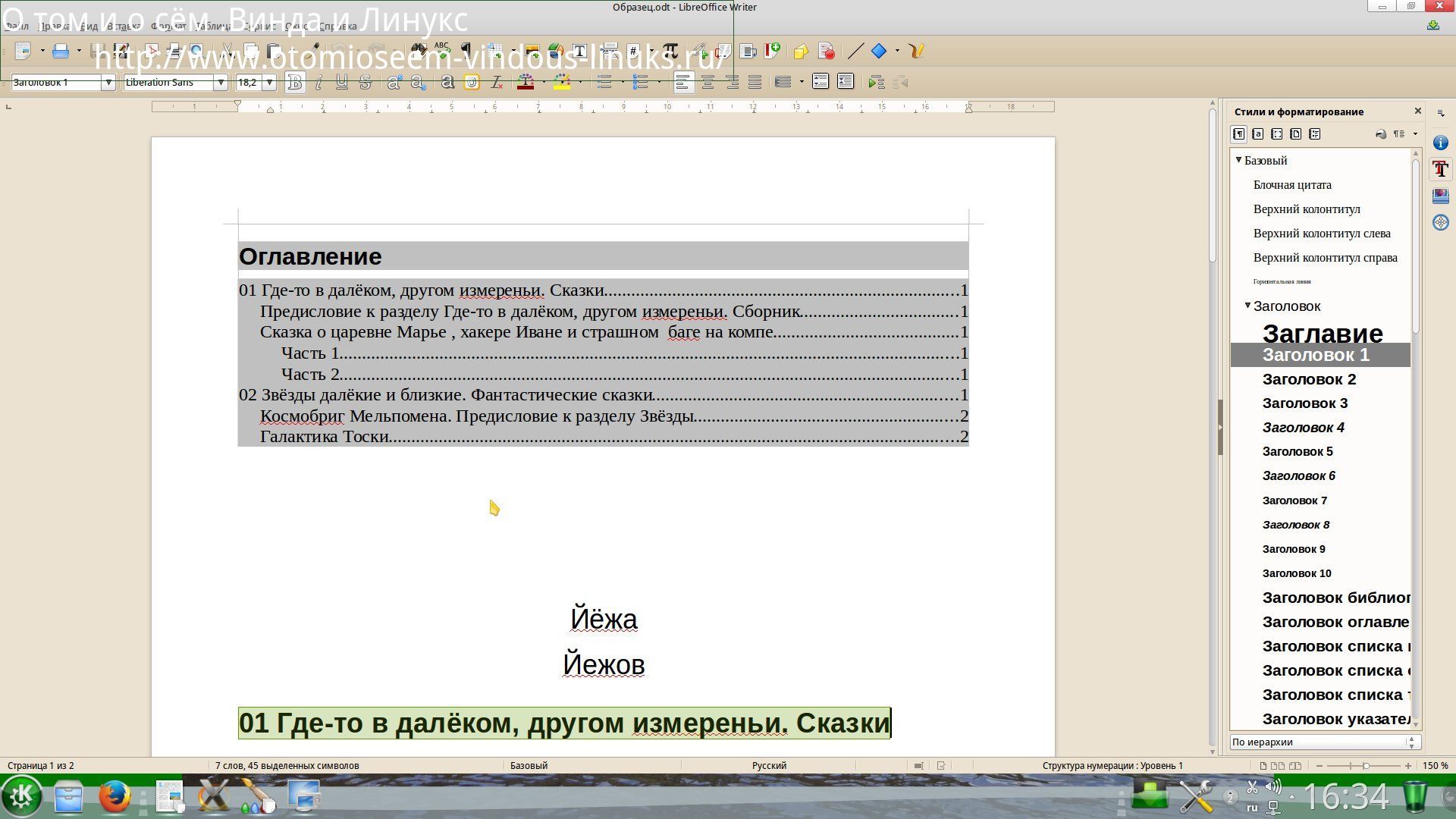
Task: Apply subscript formatting
Action: [418, 82]
